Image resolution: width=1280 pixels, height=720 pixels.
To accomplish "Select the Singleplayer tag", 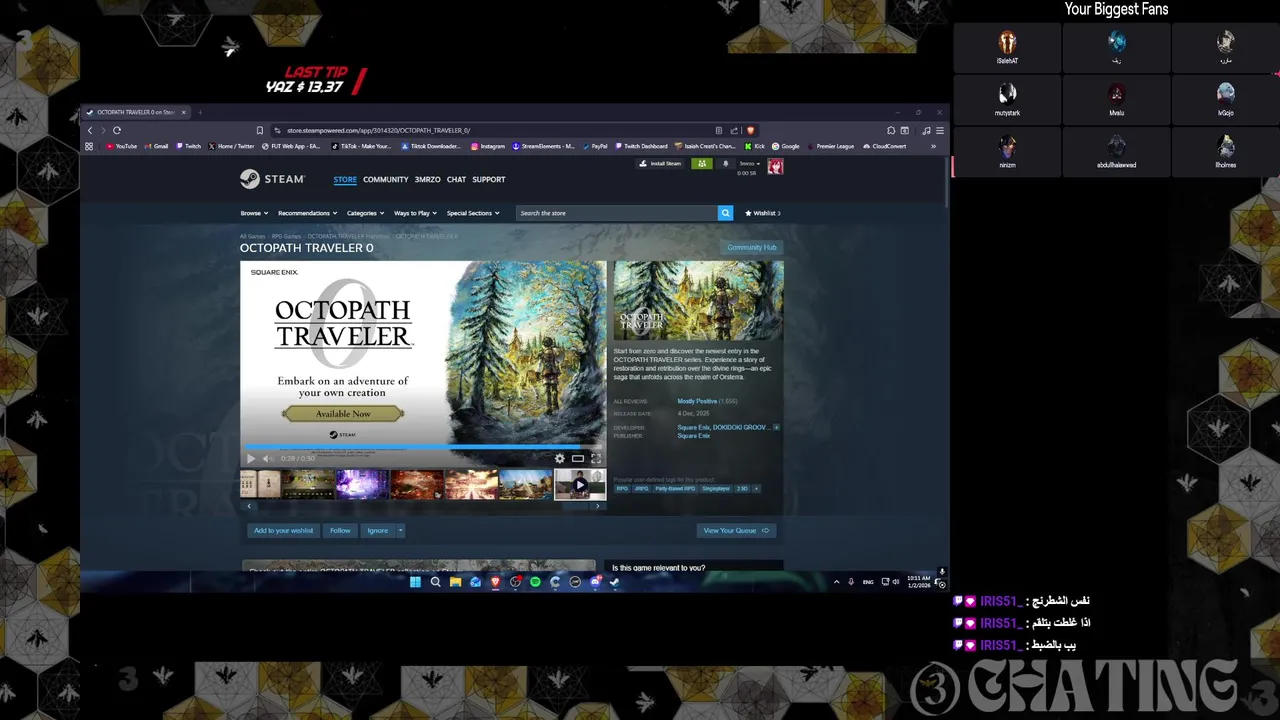I will coord(716,489).
